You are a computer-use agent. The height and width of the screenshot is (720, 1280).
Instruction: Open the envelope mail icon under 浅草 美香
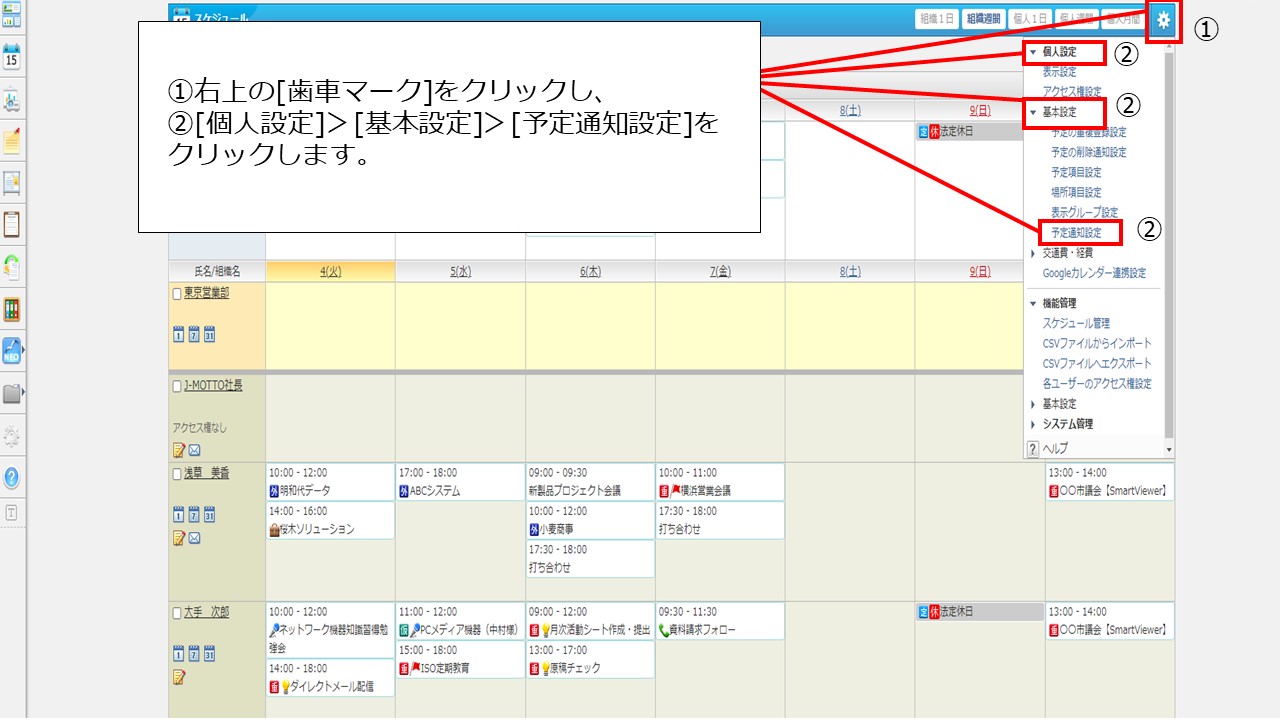click(194, 538)
